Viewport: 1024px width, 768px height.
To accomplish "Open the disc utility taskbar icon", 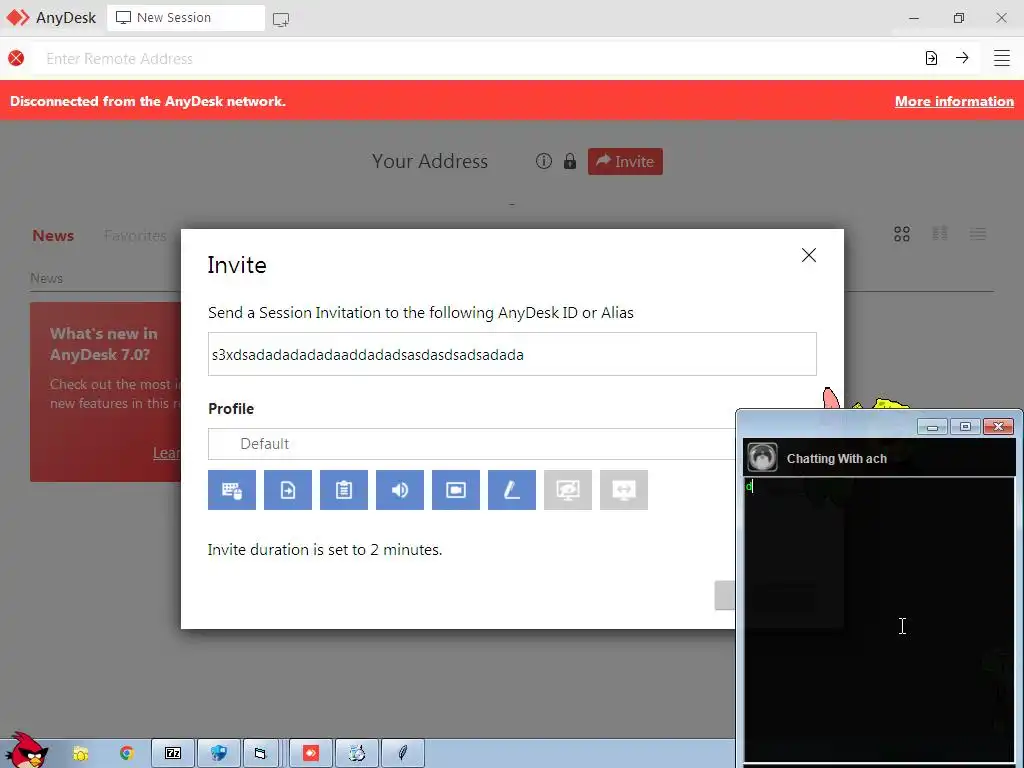I will point(357,753).
